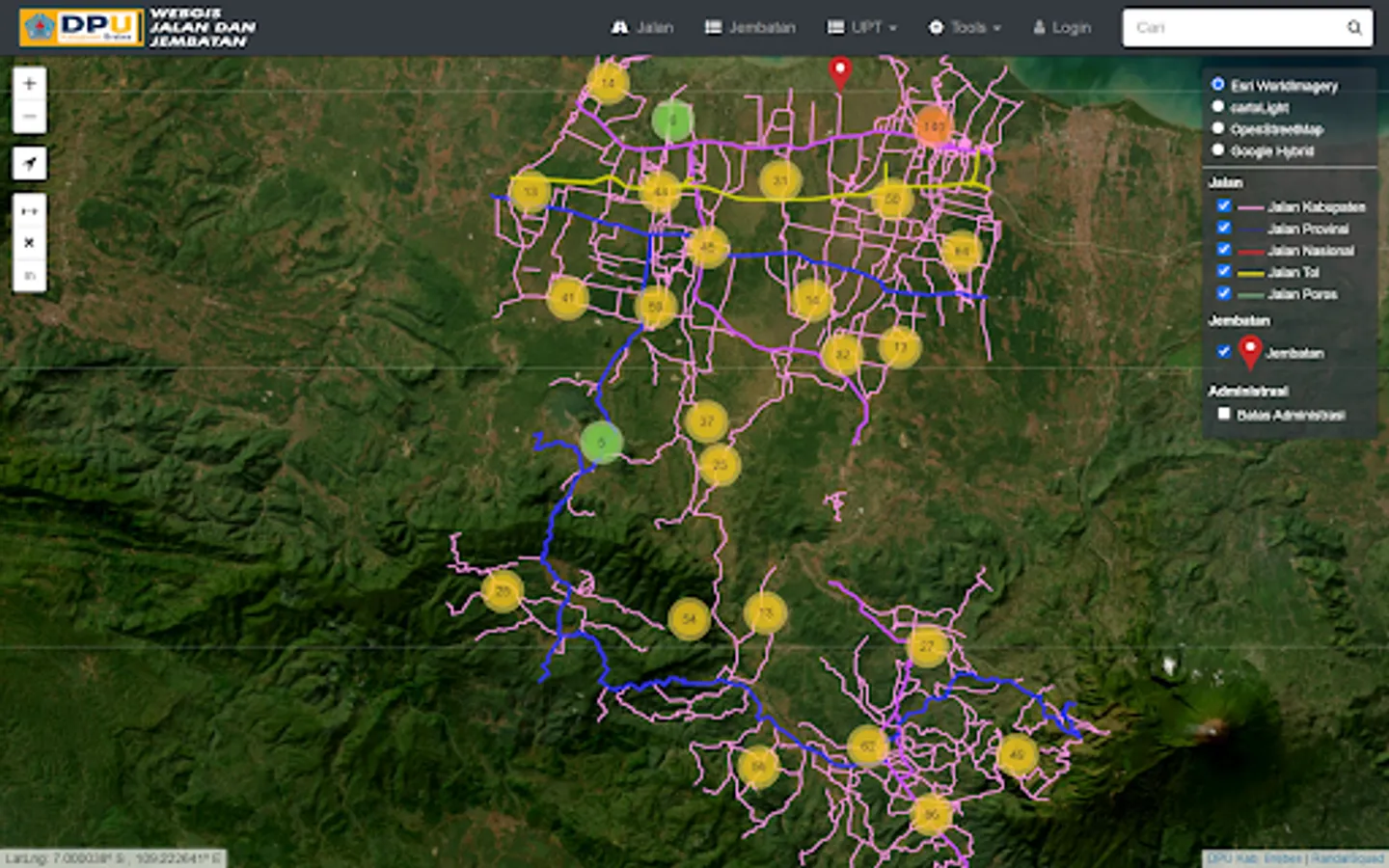Toggle the Jalan Nasional layer
The height and width of the screenshot is (868, 1389).
coord(1224,250)
